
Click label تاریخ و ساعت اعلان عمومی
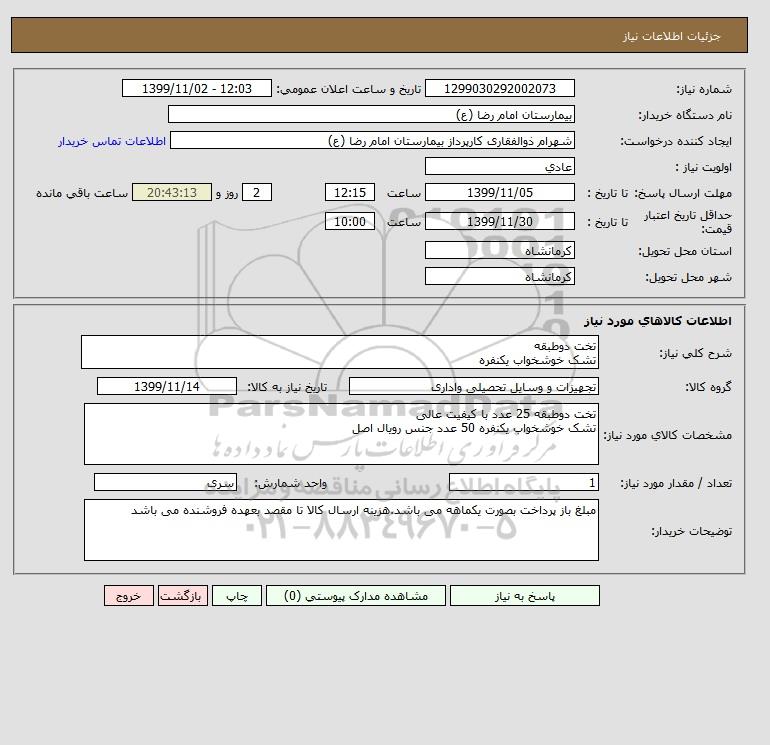349,89
